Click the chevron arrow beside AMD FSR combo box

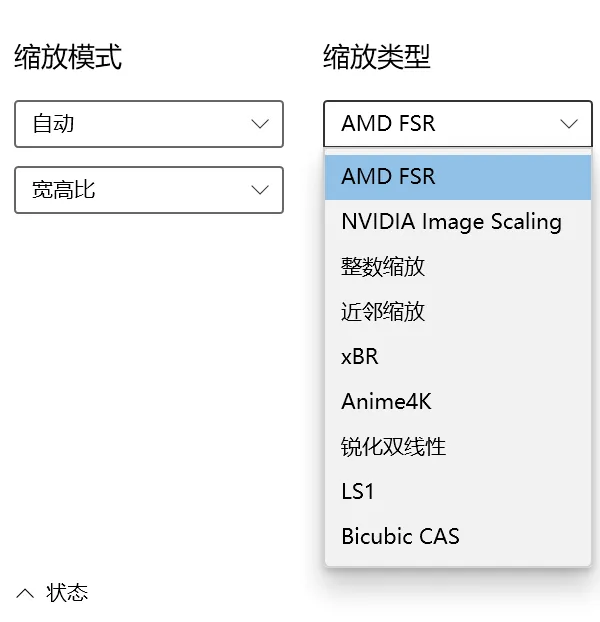tap(569, 124)
